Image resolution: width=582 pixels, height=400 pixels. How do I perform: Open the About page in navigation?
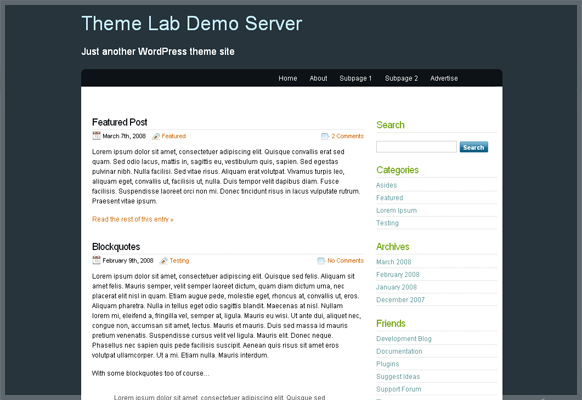pos(318,78)
